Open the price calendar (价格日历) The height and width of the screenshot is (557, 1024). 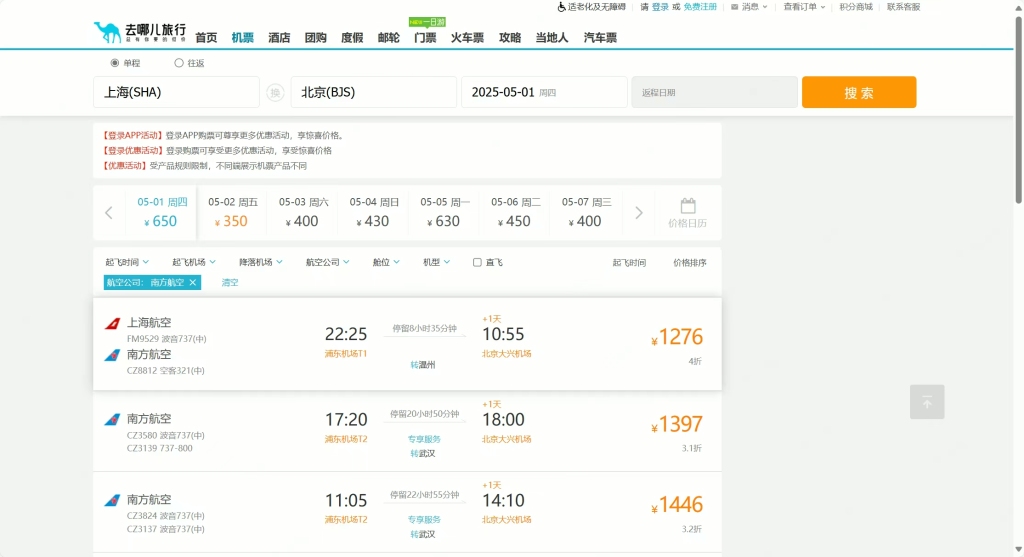(x=687, y=212)
